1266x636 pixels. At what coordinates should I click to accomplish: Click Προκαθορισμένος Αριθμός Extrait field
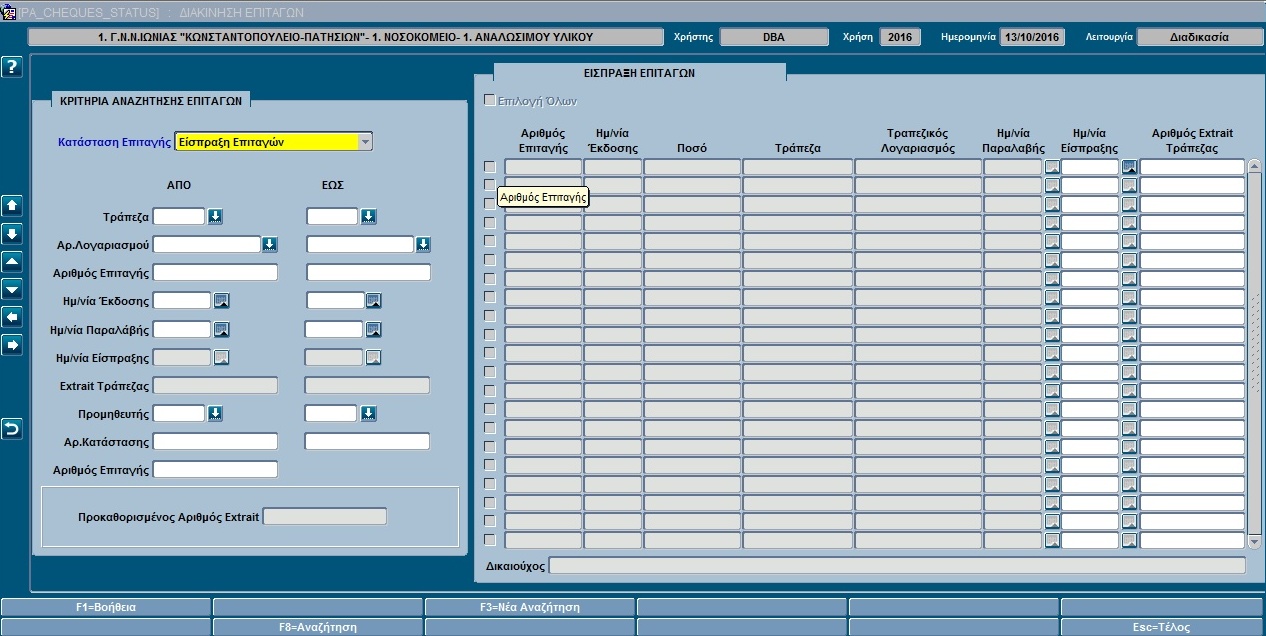pos(324,516)
